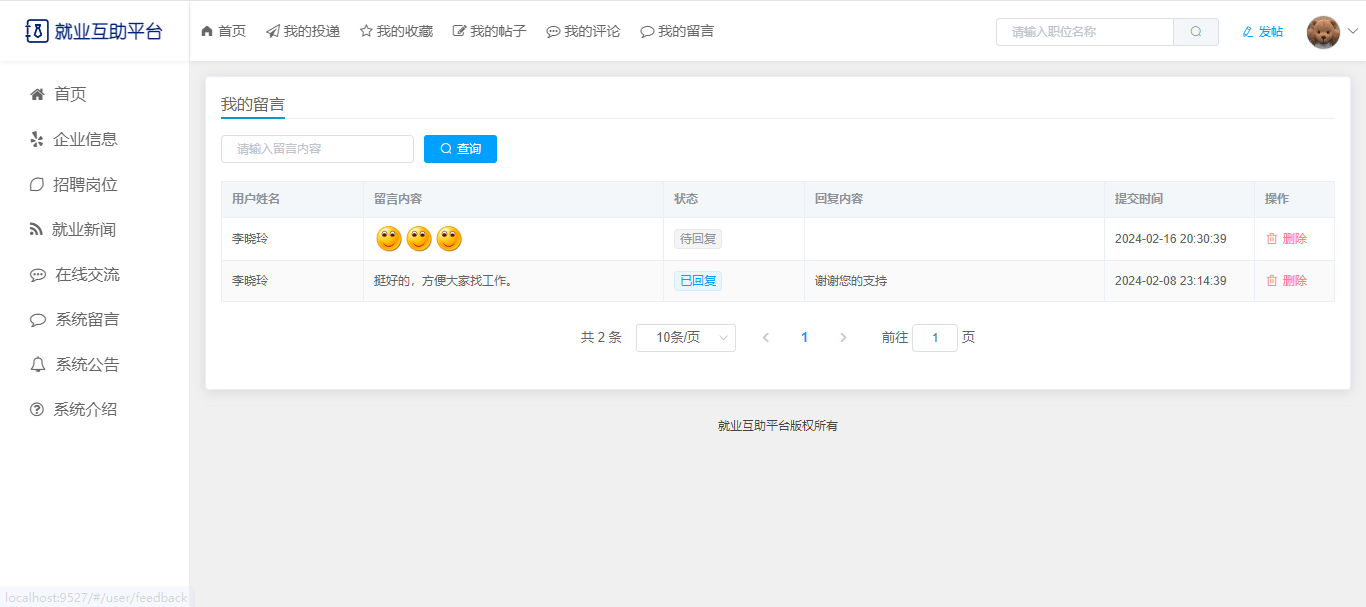This screenshot has height=607, width=1366.
Task: Click the 就业互助平台 logo icon
Action: [x=36, y=31]
